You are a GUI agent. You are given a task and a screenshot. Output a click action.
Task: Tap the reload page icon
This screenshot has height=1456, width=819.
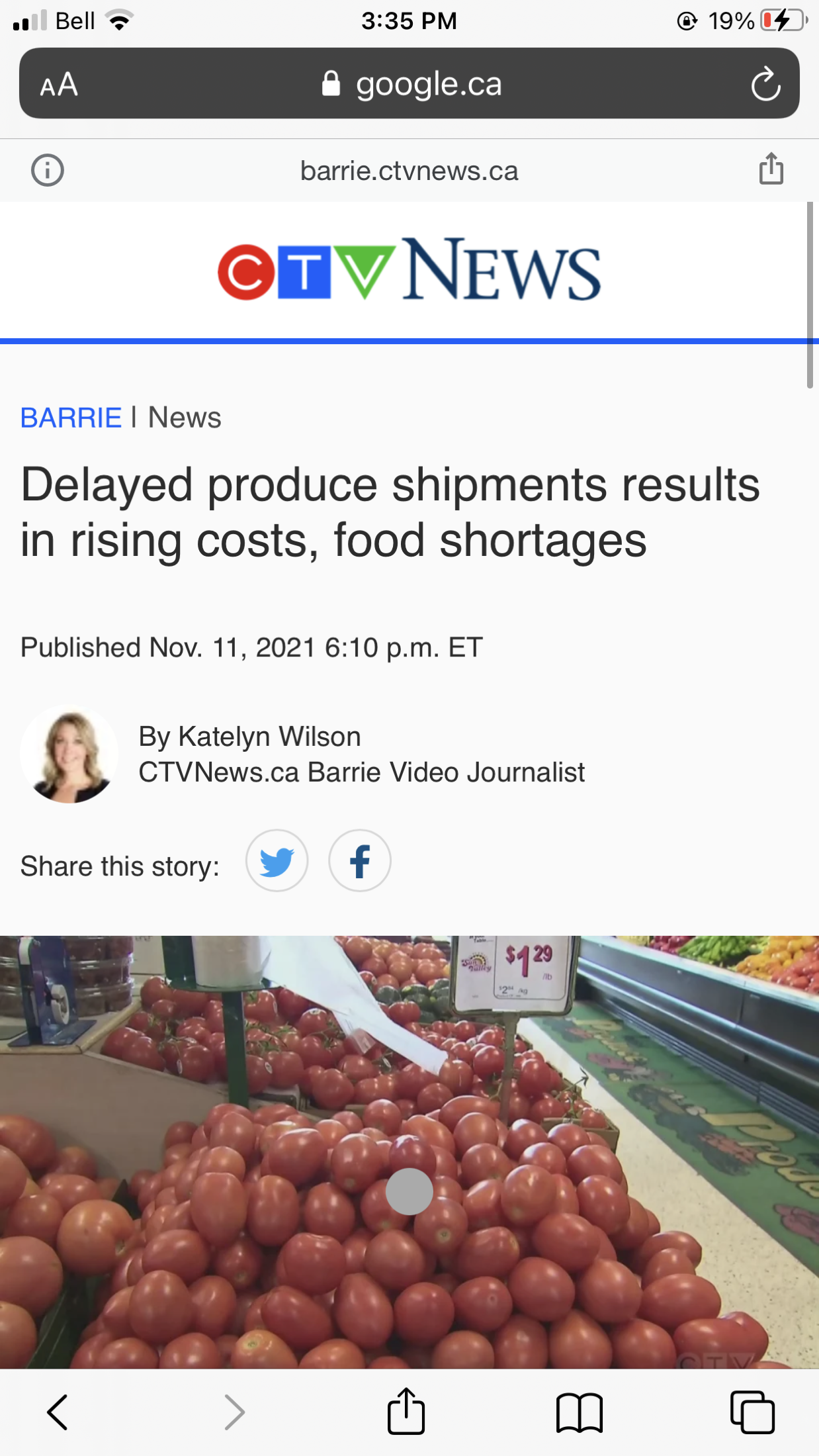coord(765,84)
